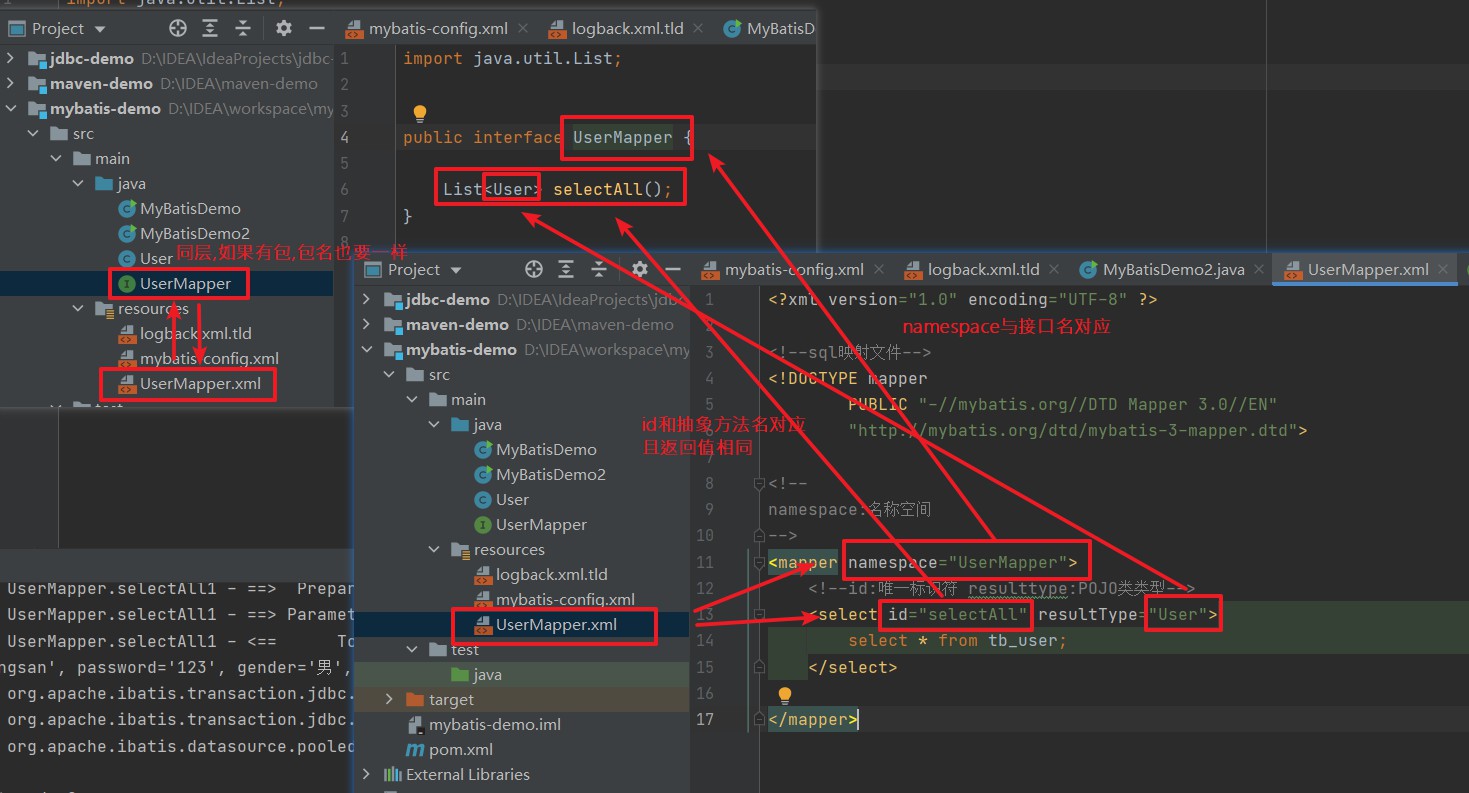Collapse the main folder in the front window's tree

click(x=412, y=399)
